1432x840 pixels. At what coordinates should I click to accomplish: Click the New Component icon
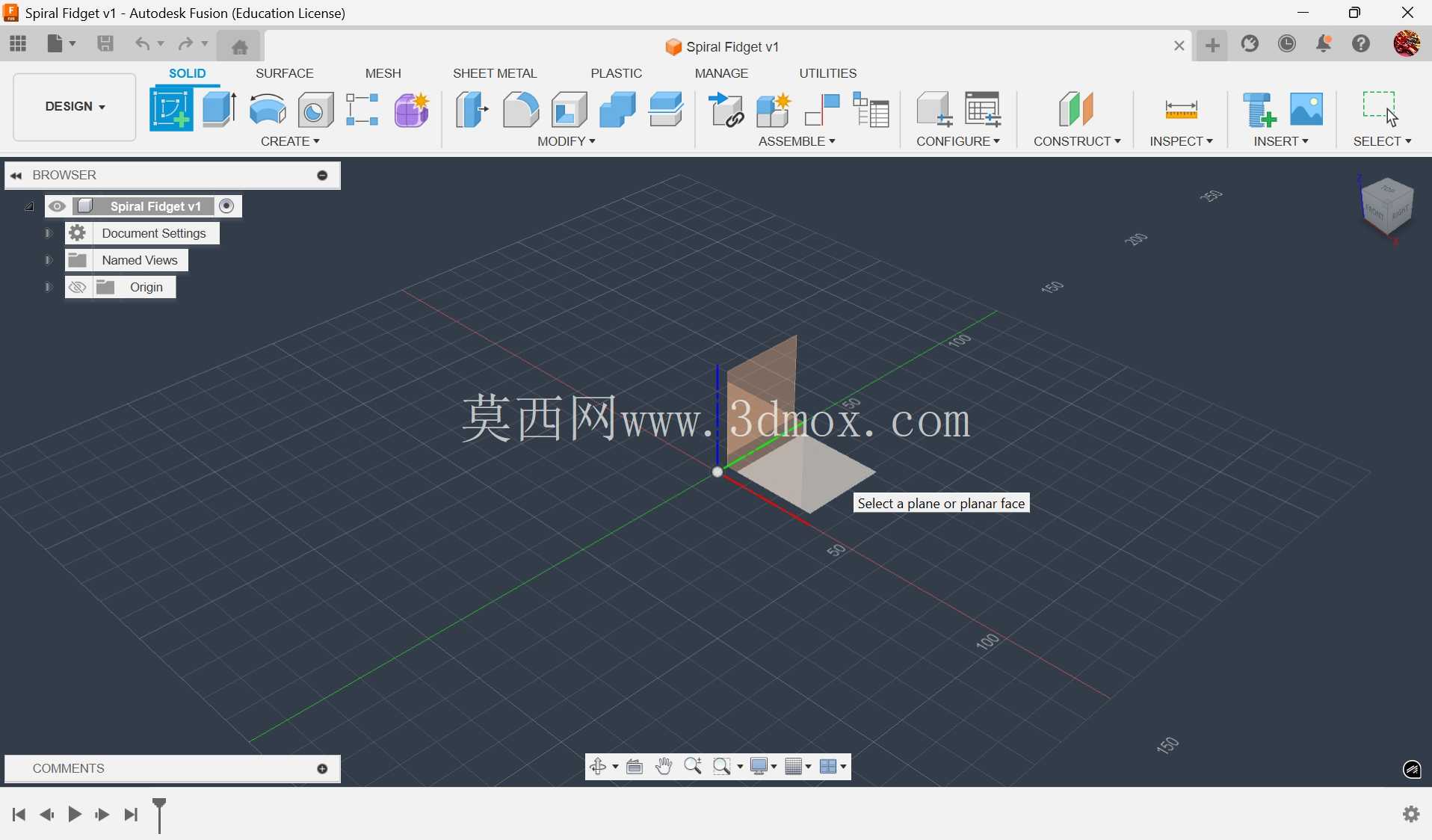(x=774, y=110)
